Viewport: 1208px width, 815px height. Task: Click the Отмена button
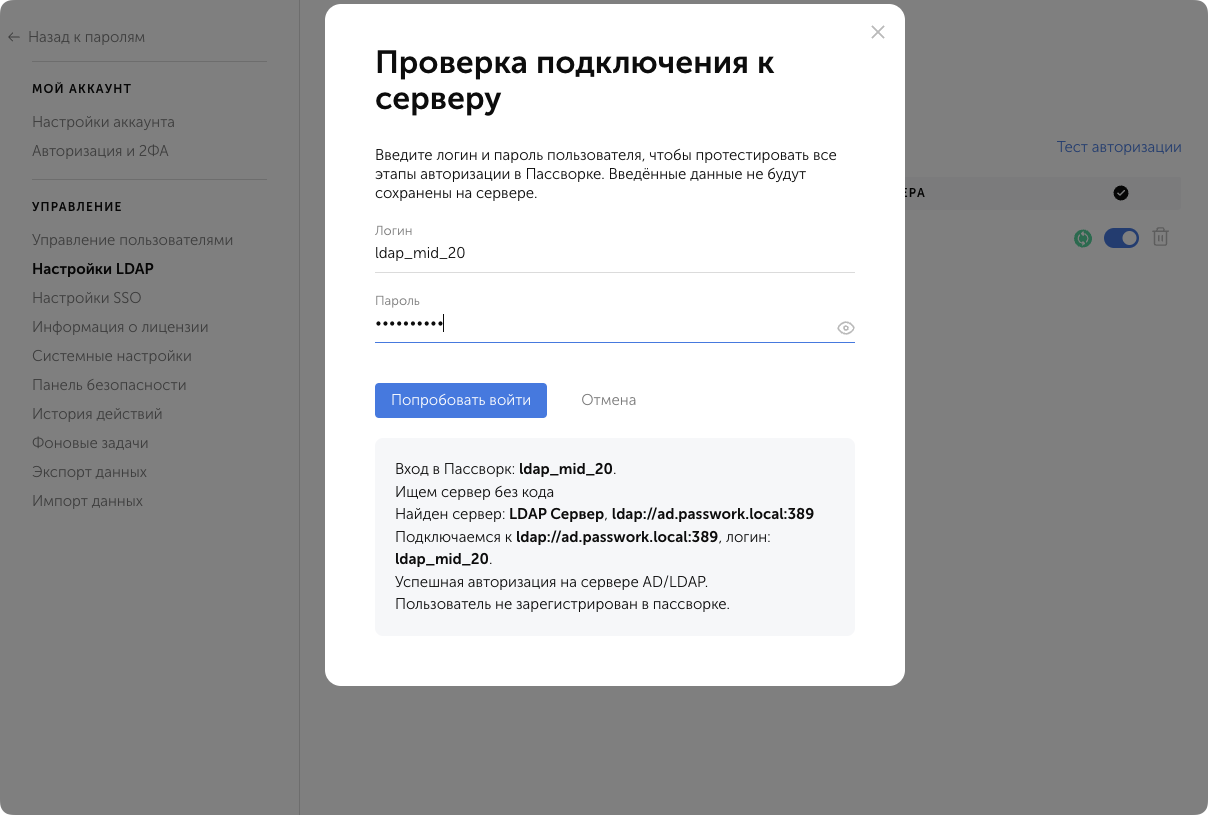point(609,400)
